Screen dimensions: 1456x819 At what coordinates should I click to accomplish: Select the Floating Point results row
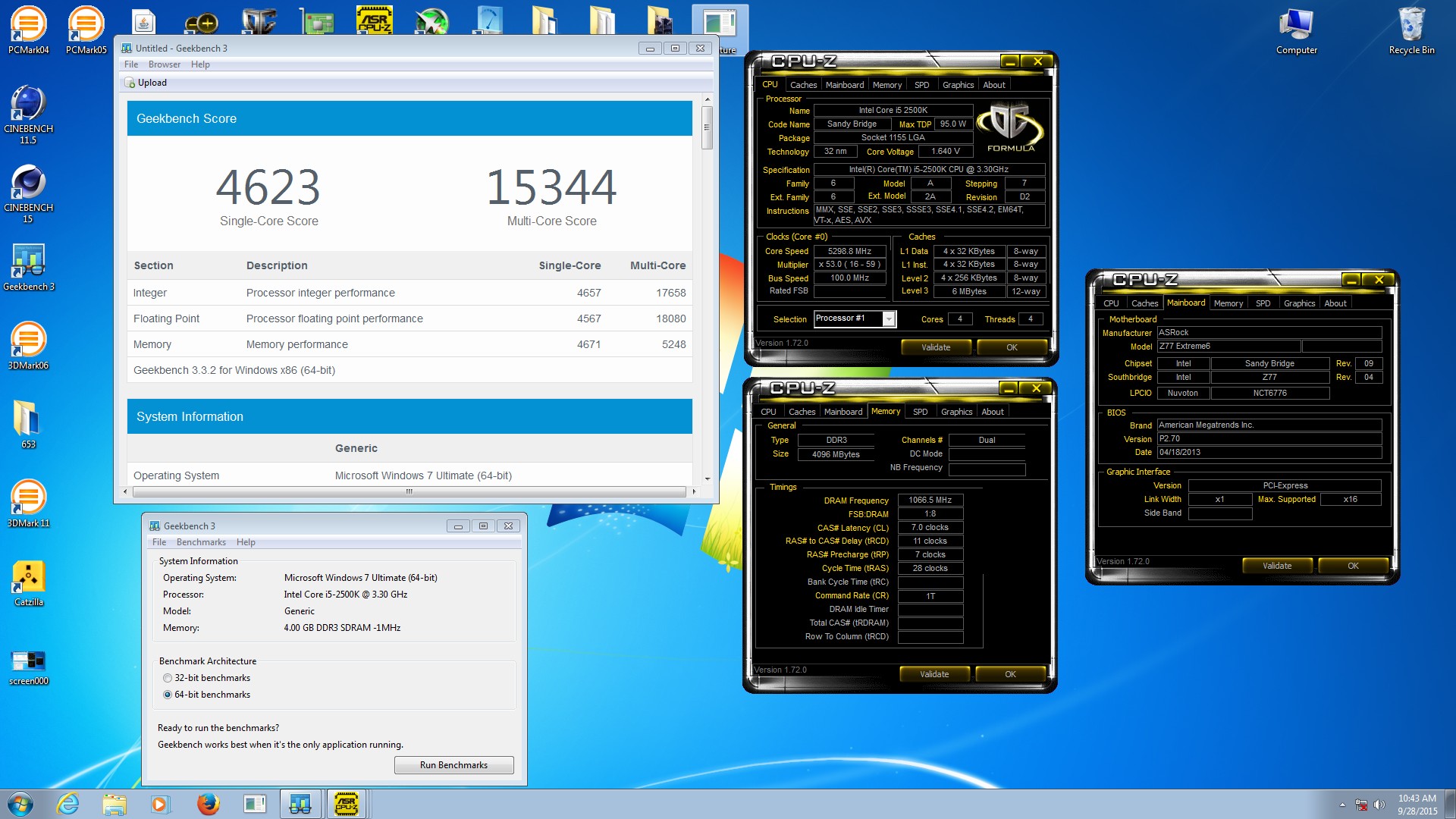(409, 318)
